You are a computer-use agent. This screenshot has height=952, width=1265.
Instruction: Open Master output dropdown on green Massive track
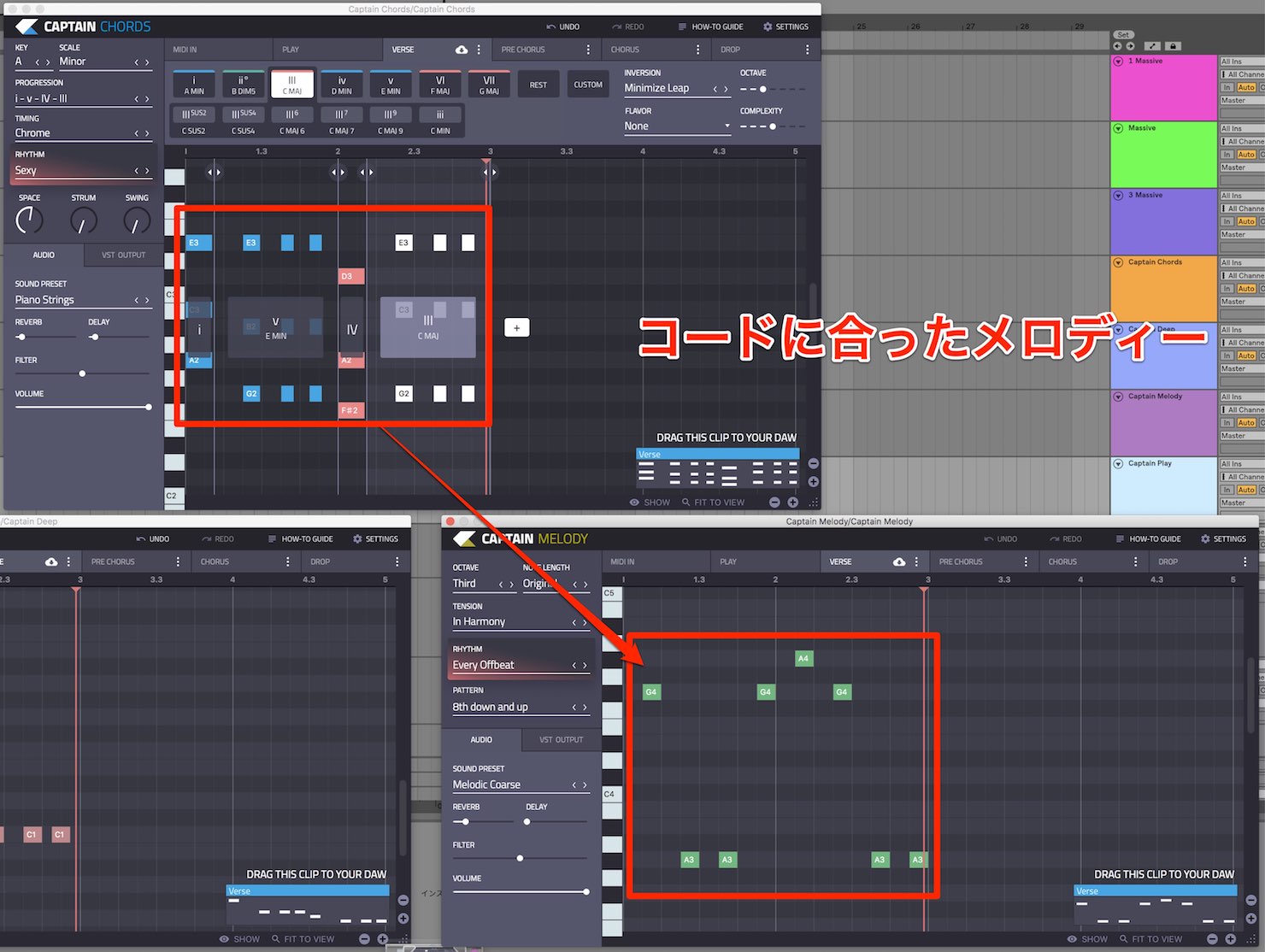coord(1242,167)
